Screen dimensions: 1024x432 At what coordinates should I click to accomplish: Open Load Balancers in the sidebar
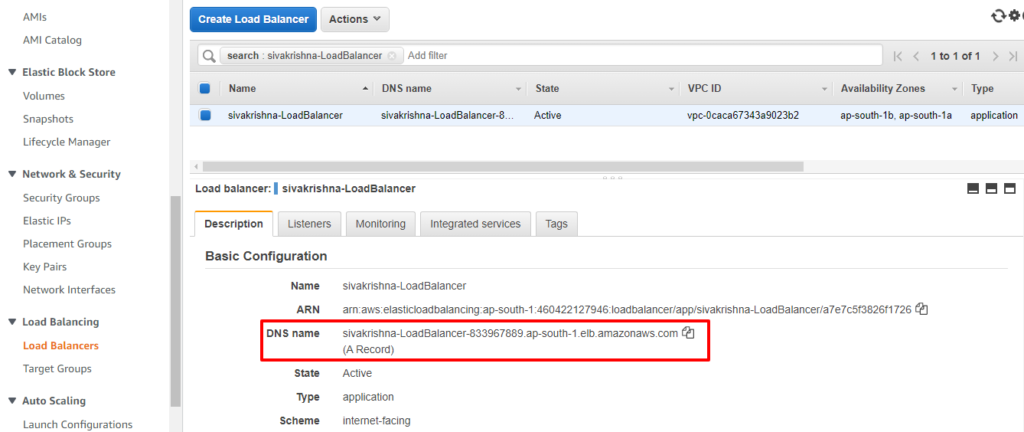click(61, 346)
